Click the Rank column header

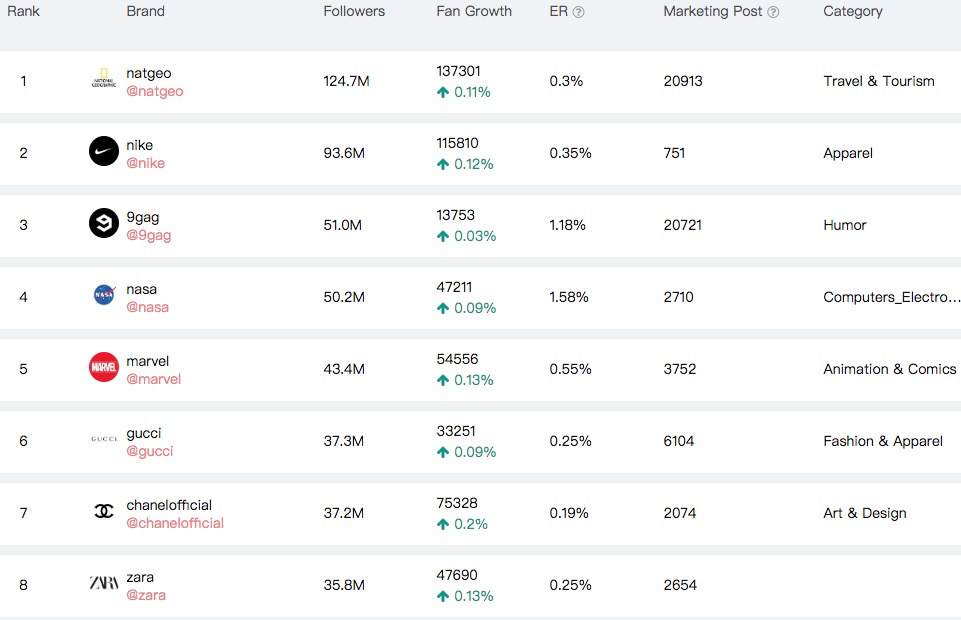pos(23,12)
